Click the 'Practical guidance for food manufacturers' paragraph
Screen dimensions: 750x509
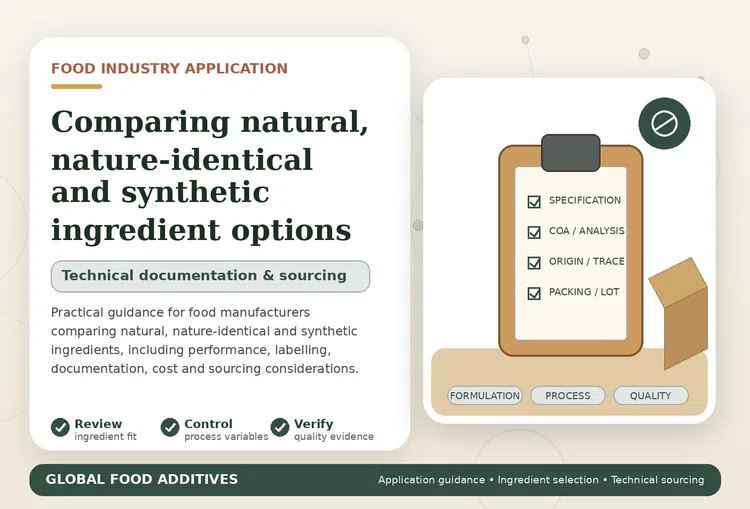click(x=205, y=341)
